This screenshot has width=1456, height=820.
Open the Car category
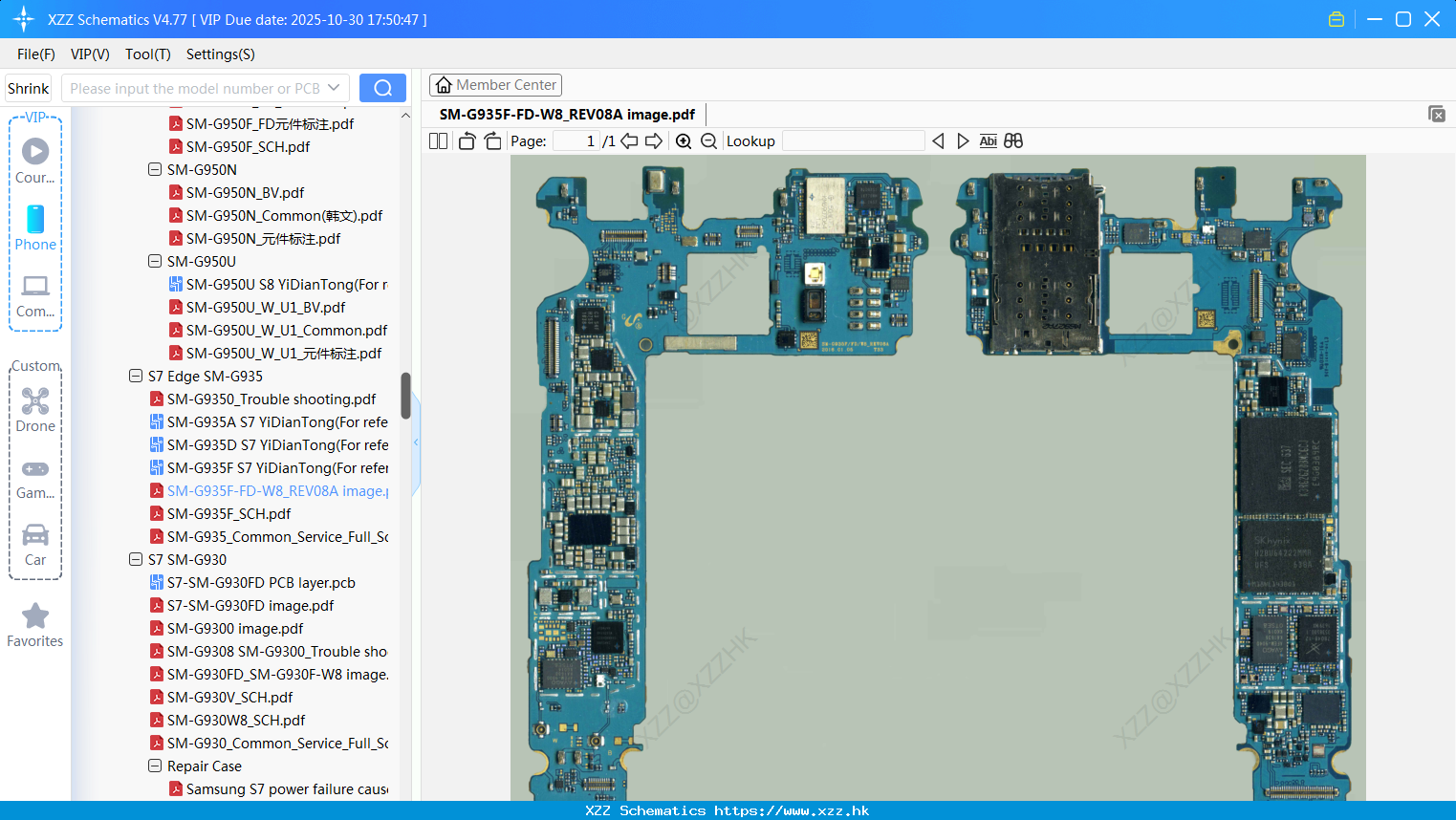[x=35, y=534]
